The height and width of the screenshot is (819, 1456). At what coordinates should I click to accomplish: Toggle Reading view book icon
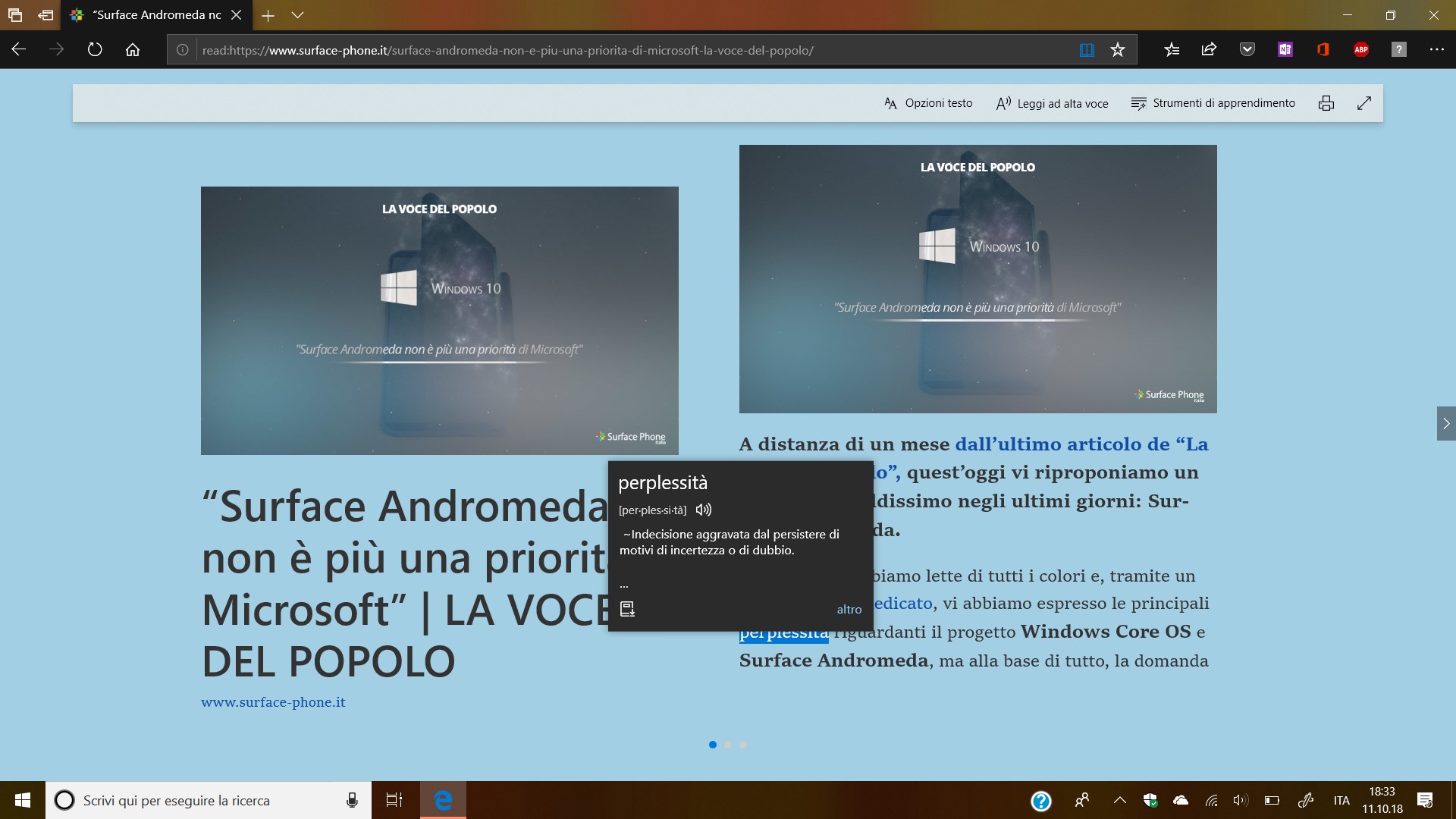pos(1087,50)
